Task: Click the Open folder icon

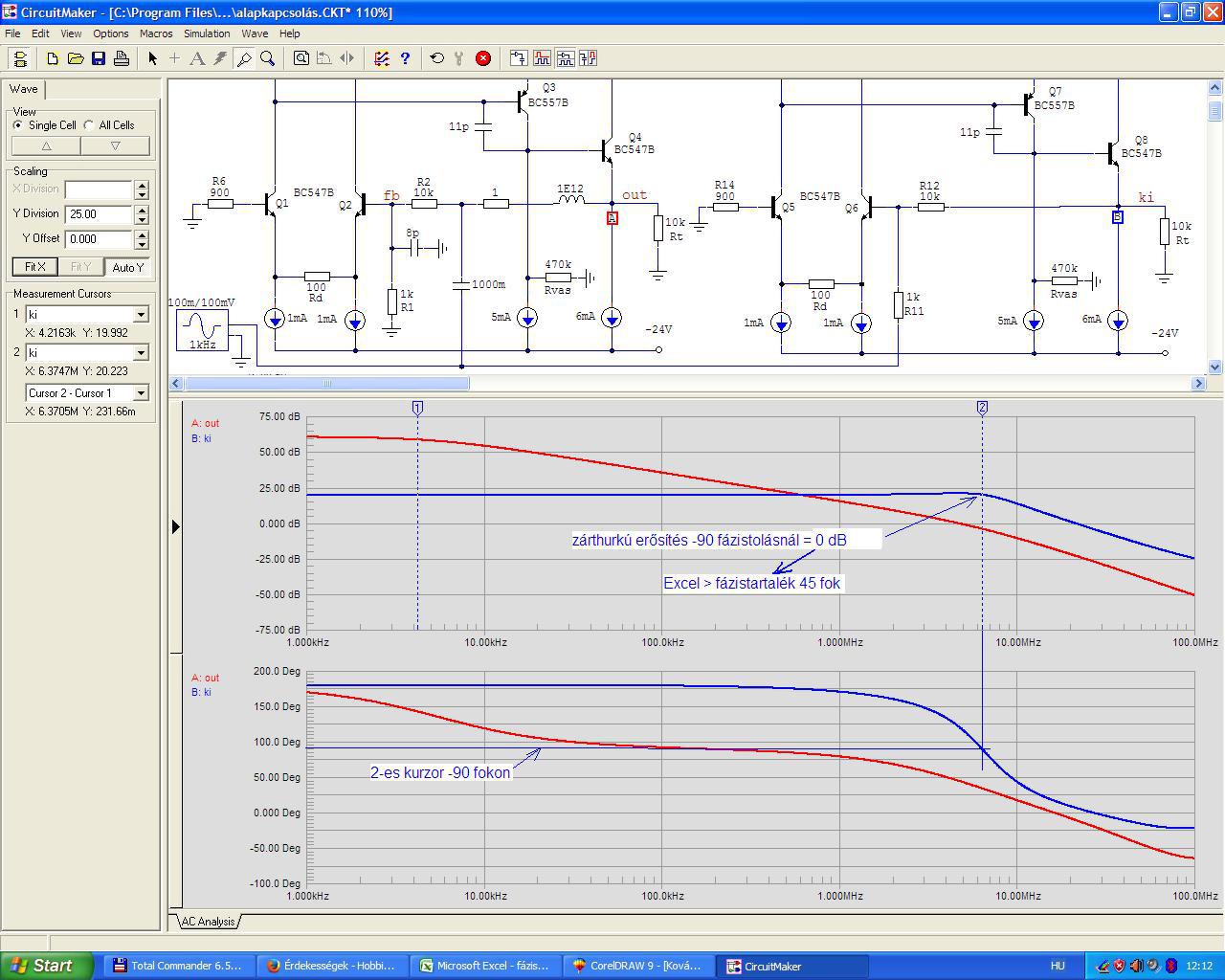Action: click(x=76, y=58)
